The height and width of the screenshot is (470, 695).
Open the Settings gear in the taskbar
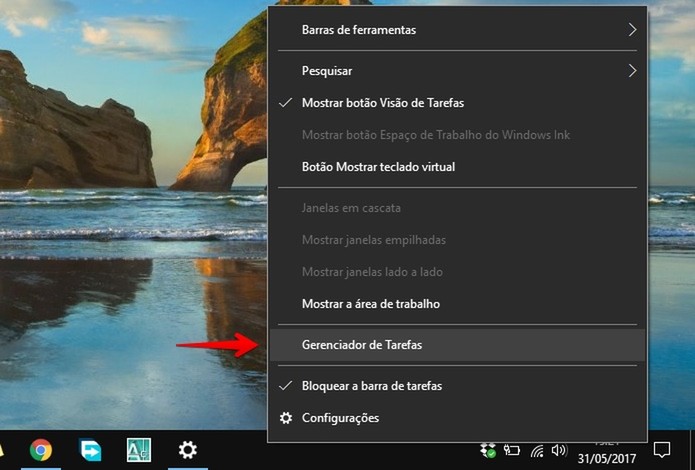click(187, 450)
